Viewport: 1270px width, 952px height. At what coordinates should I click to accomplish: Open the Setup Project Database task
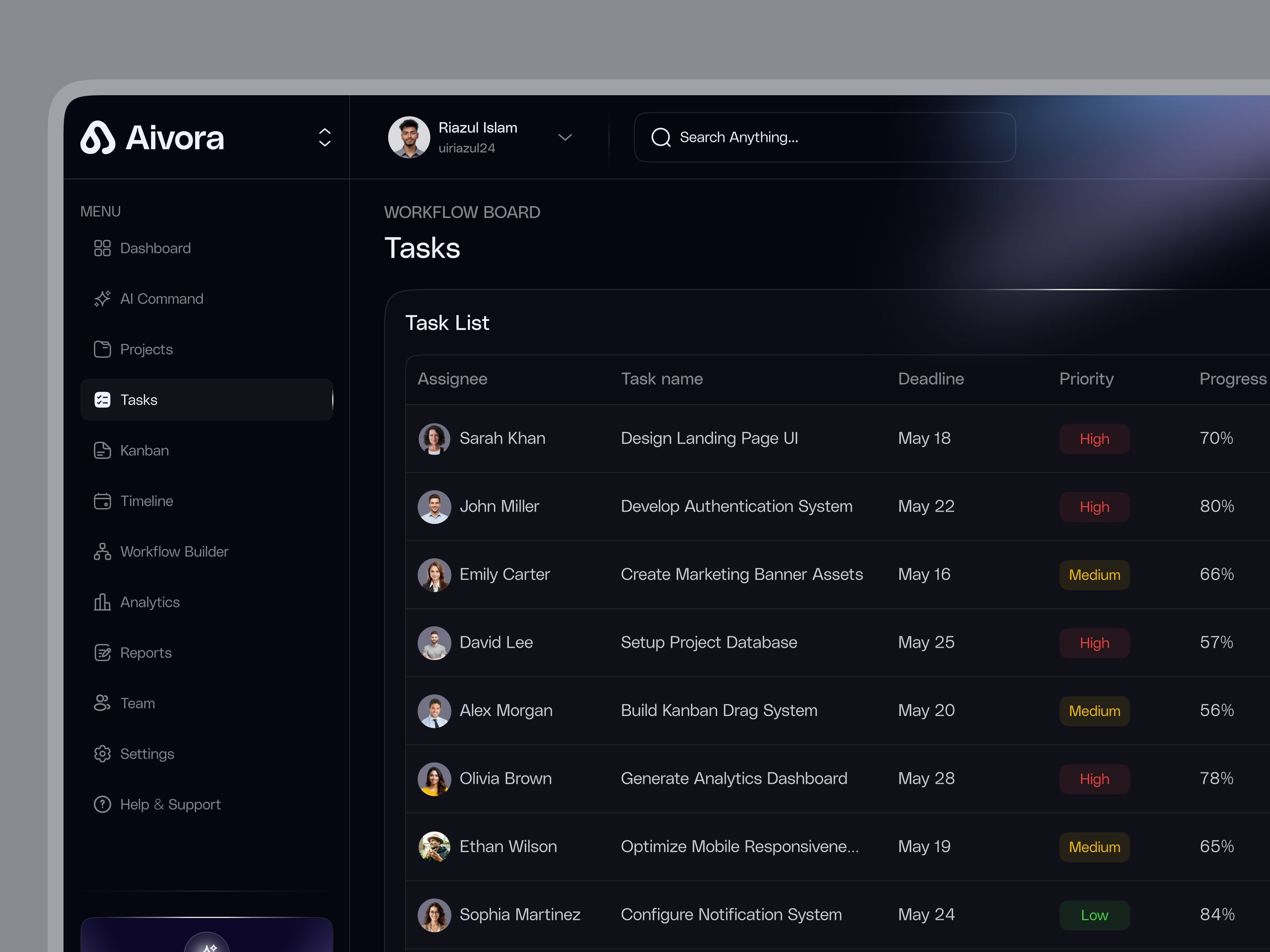click(709, 642)
